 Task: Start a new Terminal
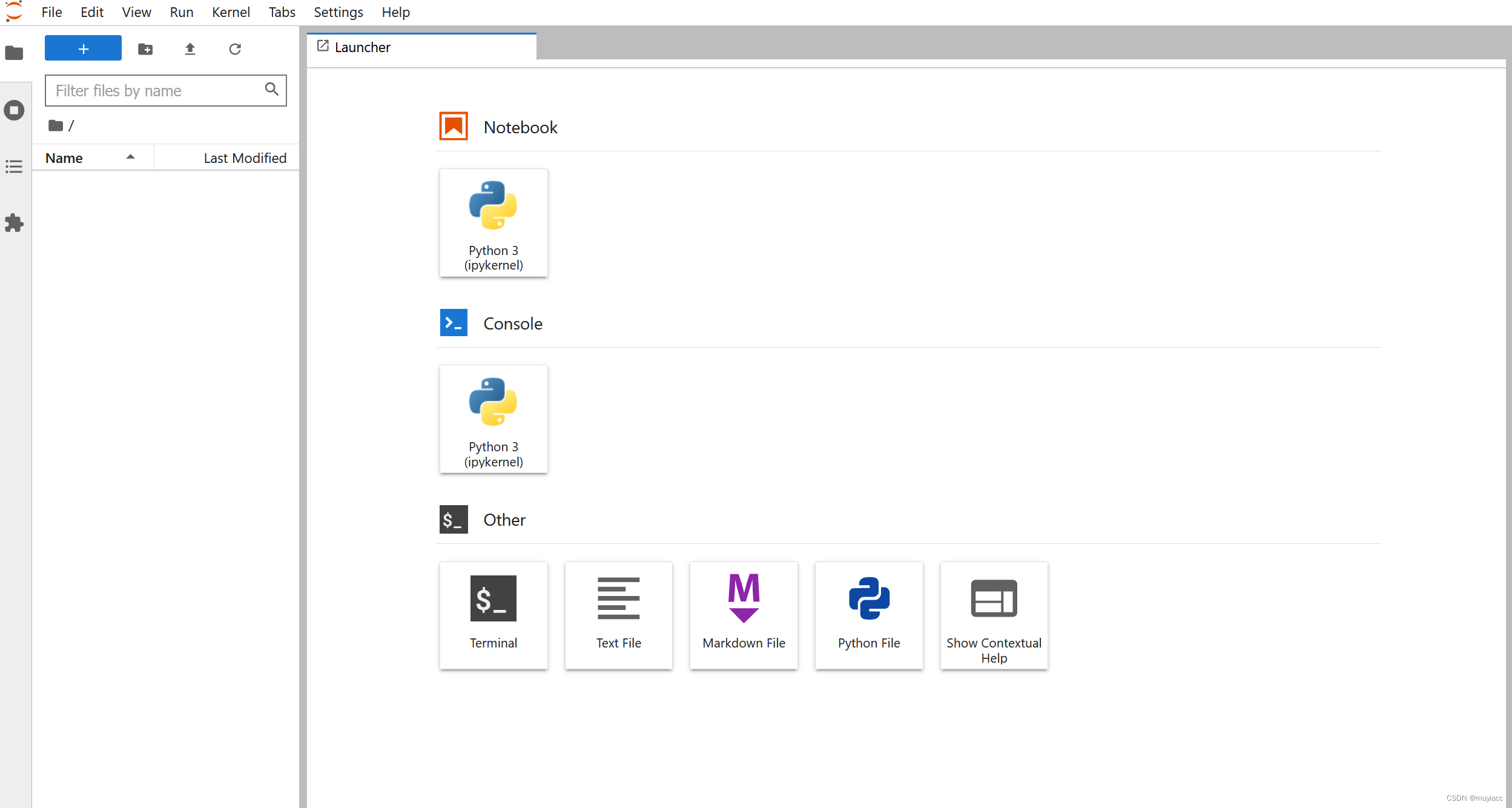pyautogui.click(x=494, y=615)
